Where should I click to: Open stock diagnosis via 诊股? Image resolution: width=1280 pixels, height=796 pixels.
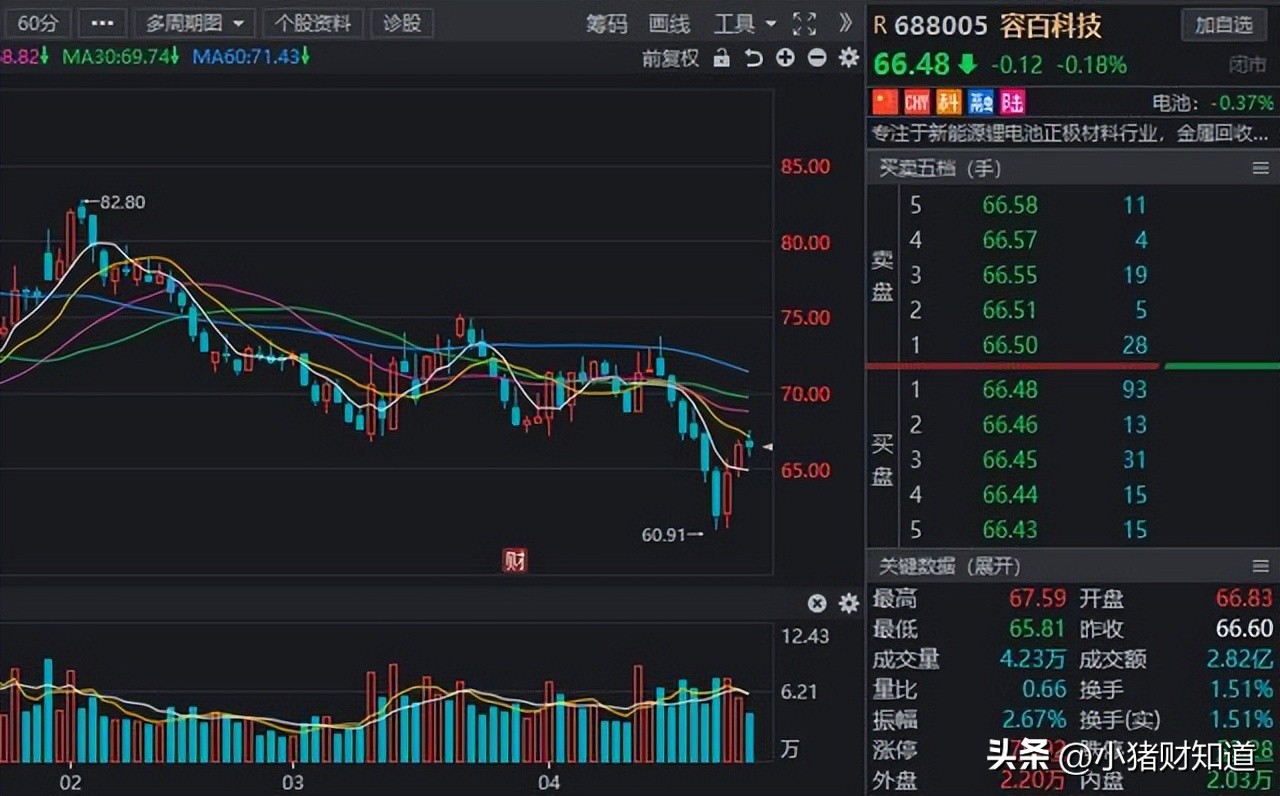pos(401,22)
